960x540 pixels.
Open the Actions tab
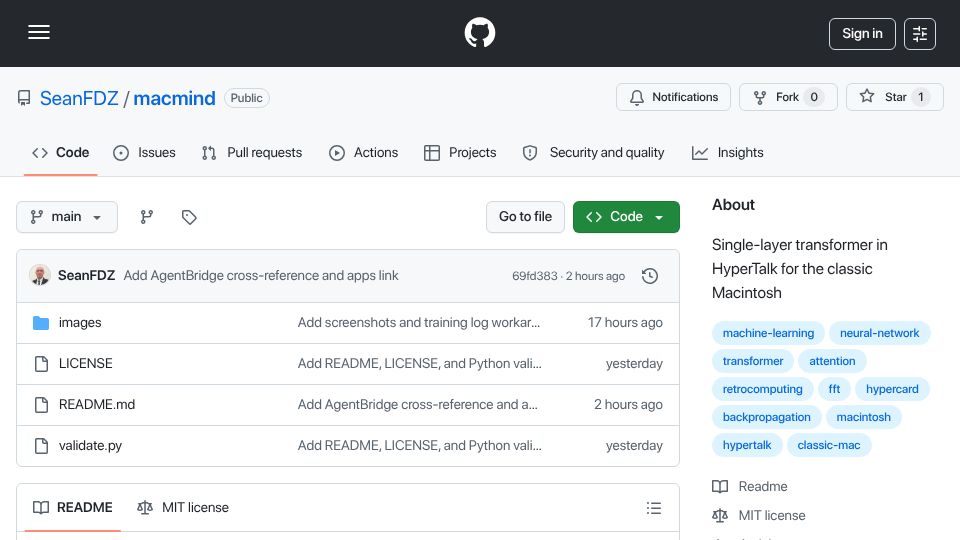pyautogui.click(x=364, y=152)
